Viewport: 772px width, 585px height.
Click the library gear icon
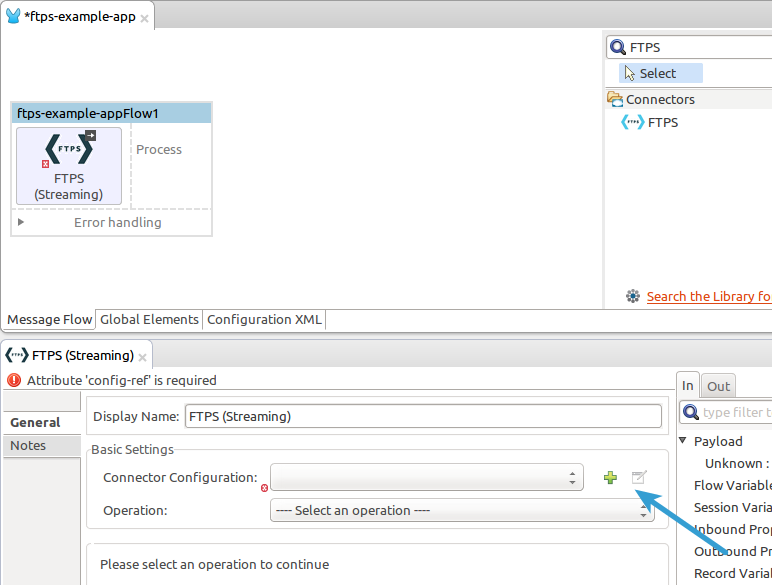[632, 296]
